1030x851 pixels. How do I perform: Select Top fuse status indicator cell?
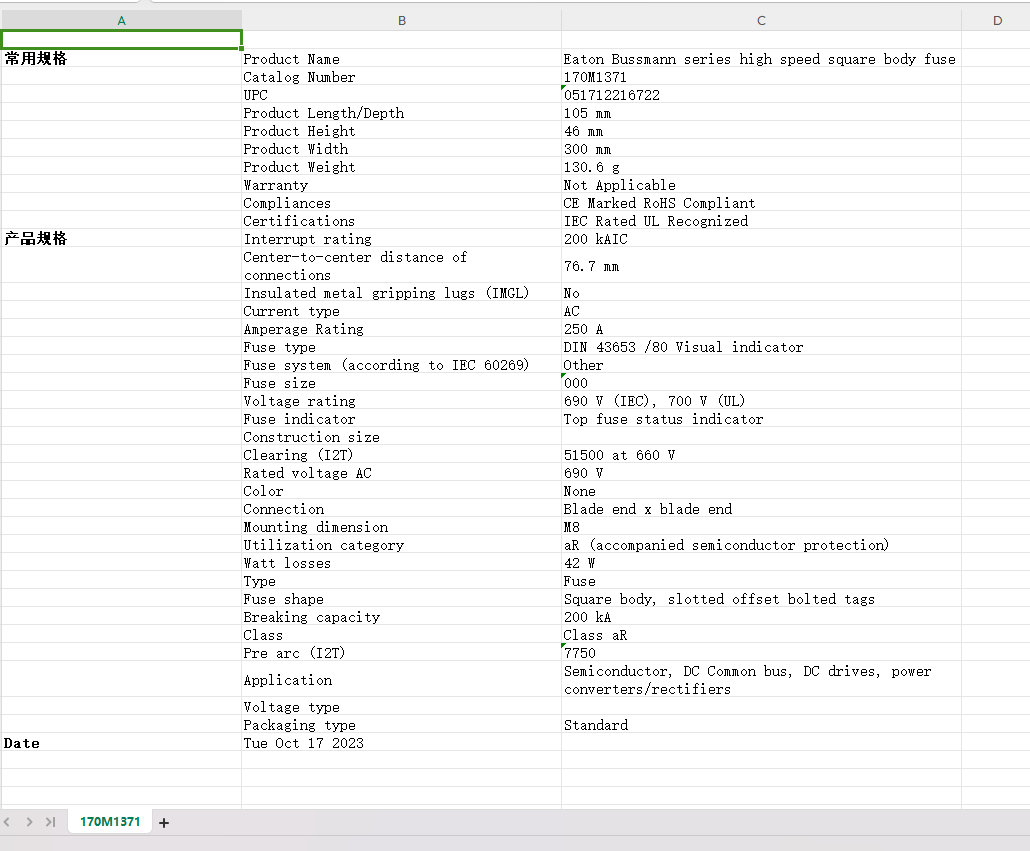[761, 419]
